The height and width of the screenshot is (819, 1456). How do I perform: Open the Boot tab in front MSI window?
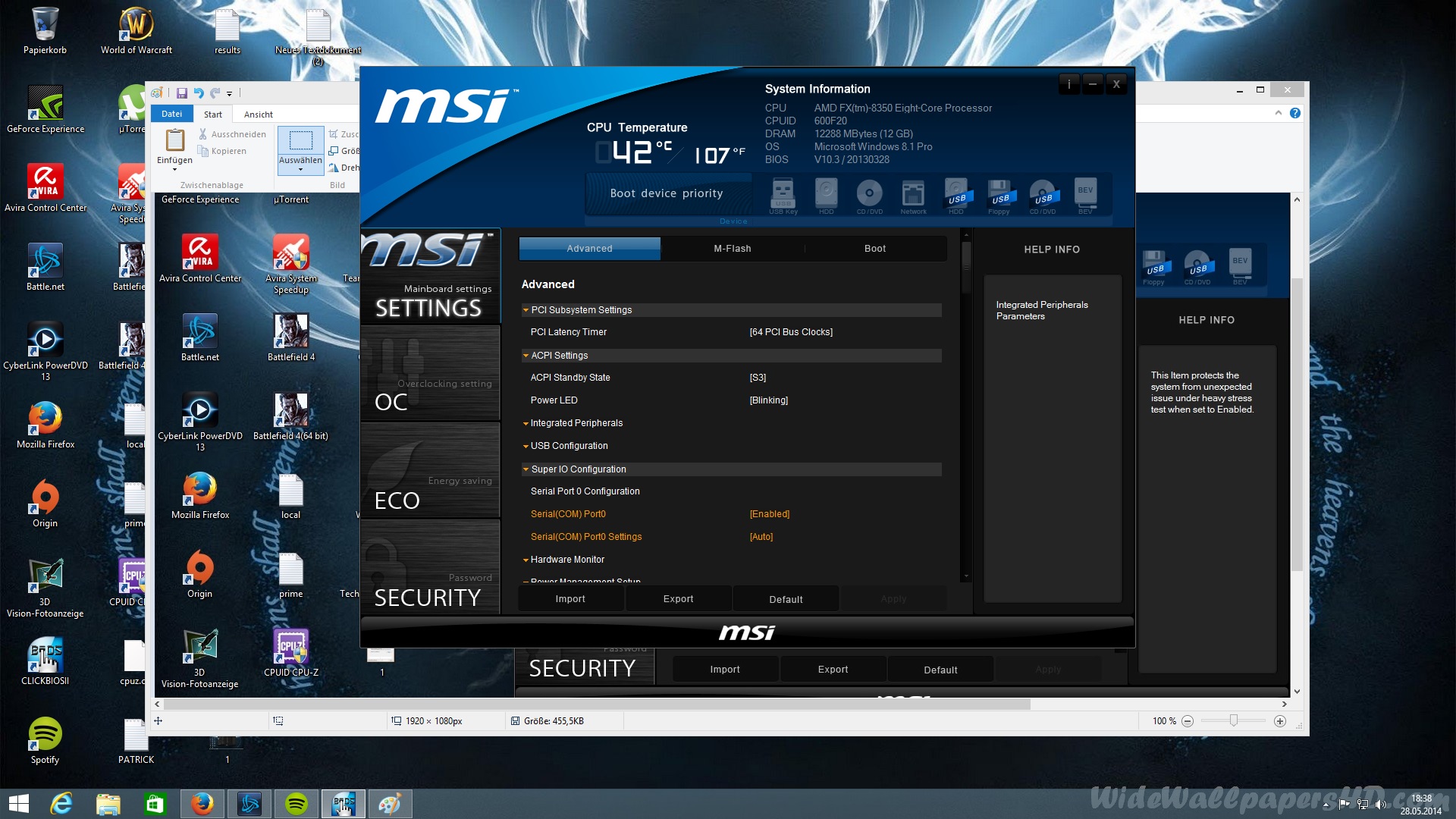[875, 249]
